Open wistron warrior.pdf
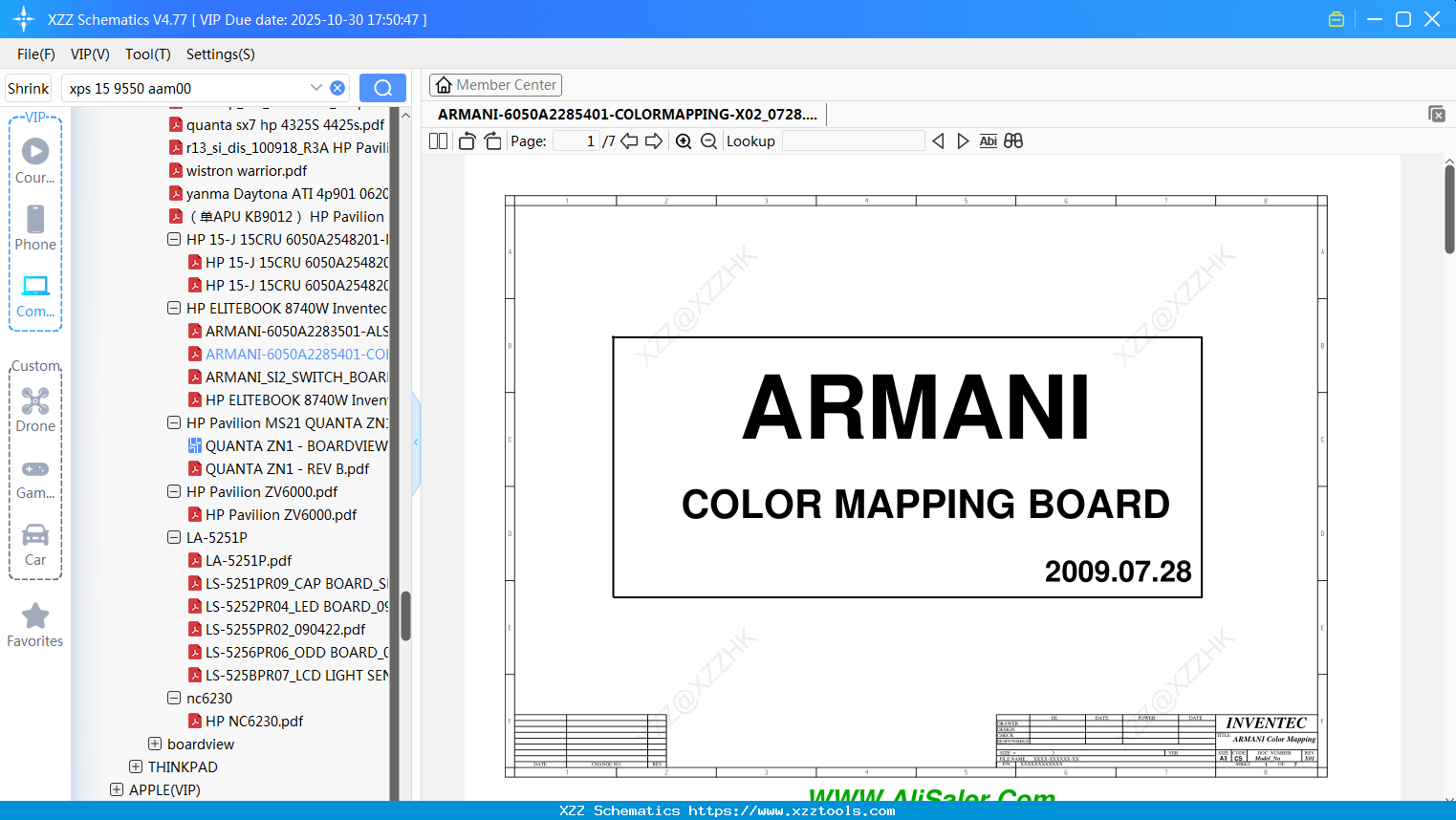 point(238,171)
